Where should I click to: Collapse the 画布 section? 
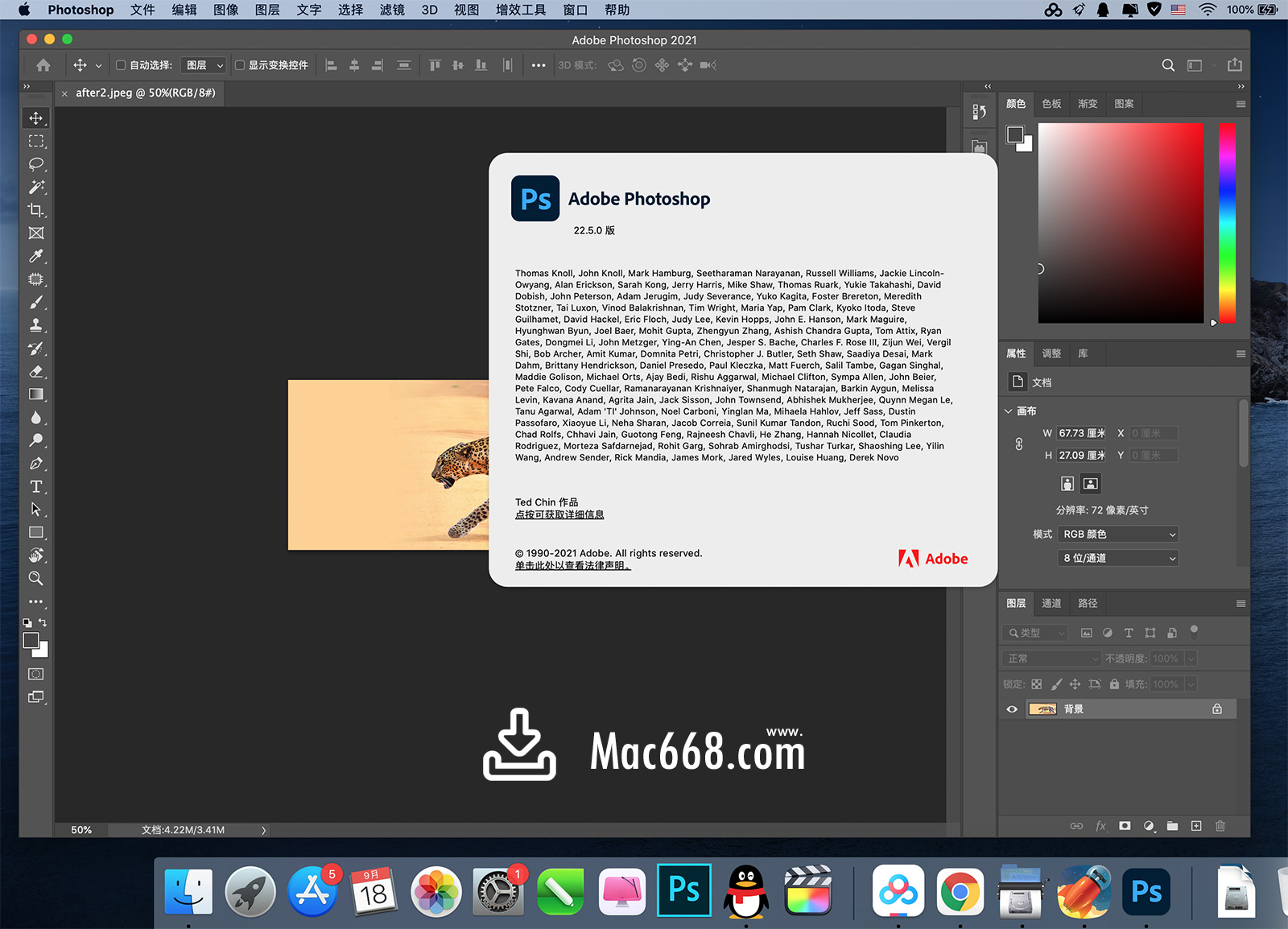coord(1009,411)
